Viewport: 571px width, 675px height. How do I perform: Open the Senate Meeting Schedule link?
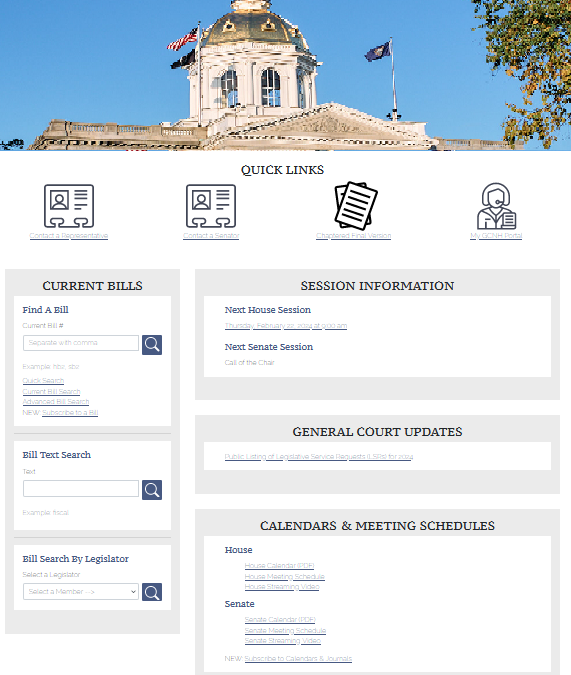click(285, 631)
